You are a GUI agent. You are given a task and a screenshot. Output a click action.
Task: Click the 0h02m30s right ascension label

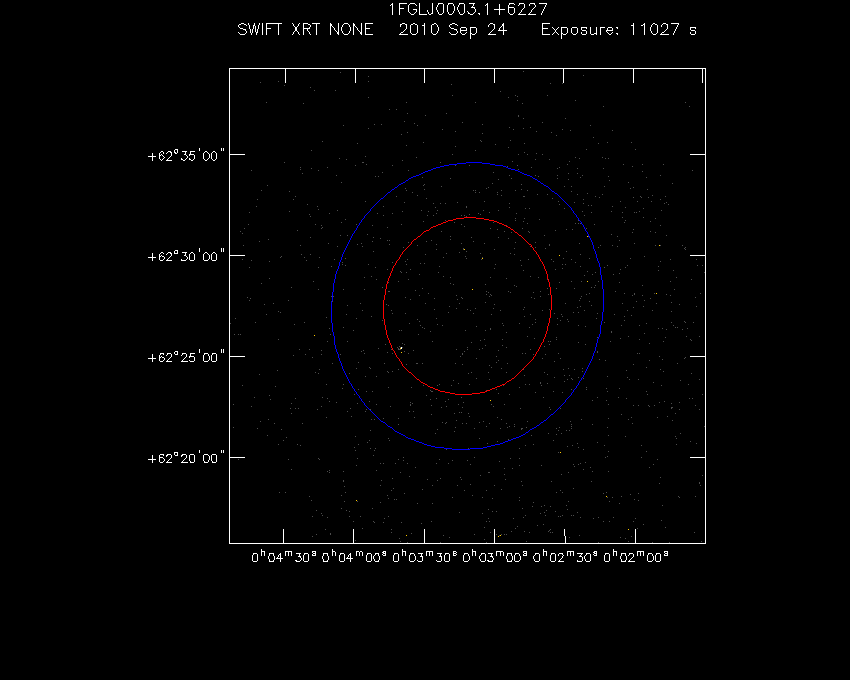click(x=565, y=557)
